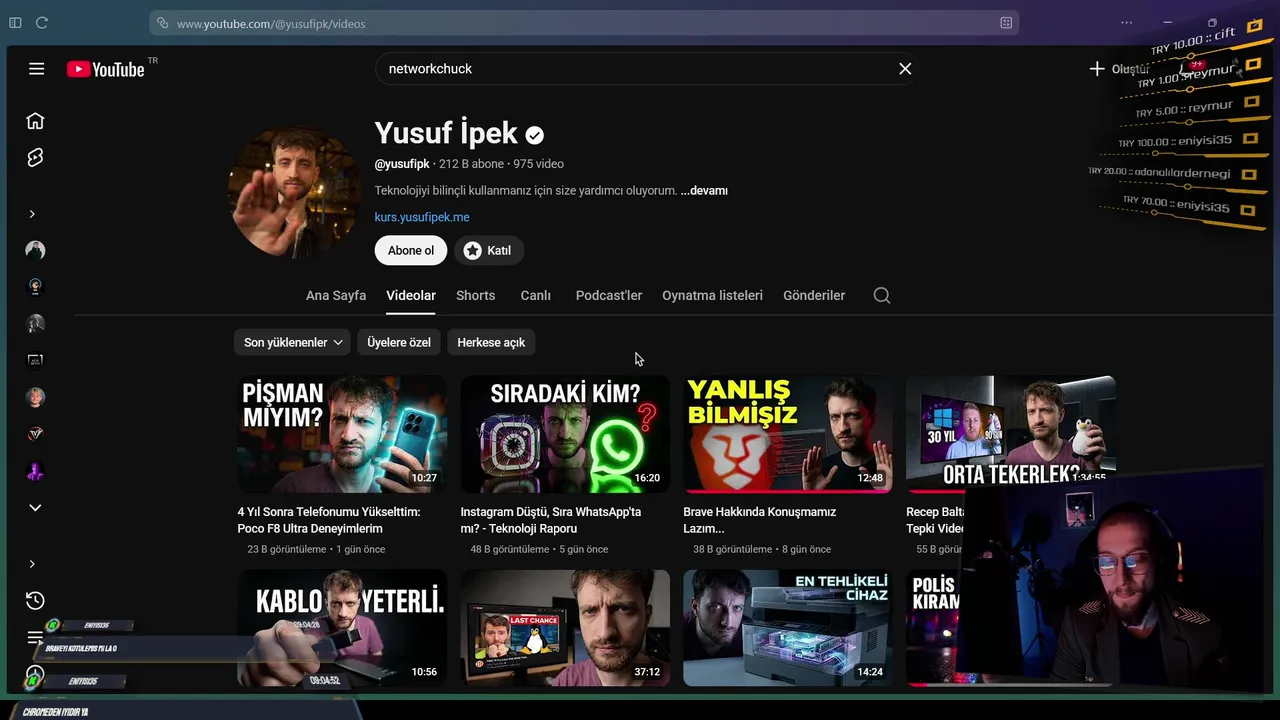Open the PİŞMAN MIYIM? video thumbnail
Viewport: 1280px width, 720px height.
click(x=342, y=434)
